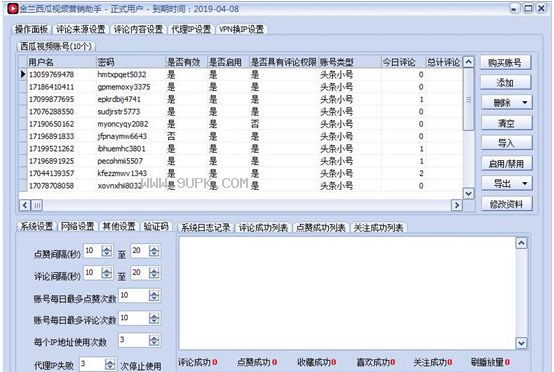Viewport: 554px width, 372px height.
Task: Click the 添加 button
Action: [505, 83]
